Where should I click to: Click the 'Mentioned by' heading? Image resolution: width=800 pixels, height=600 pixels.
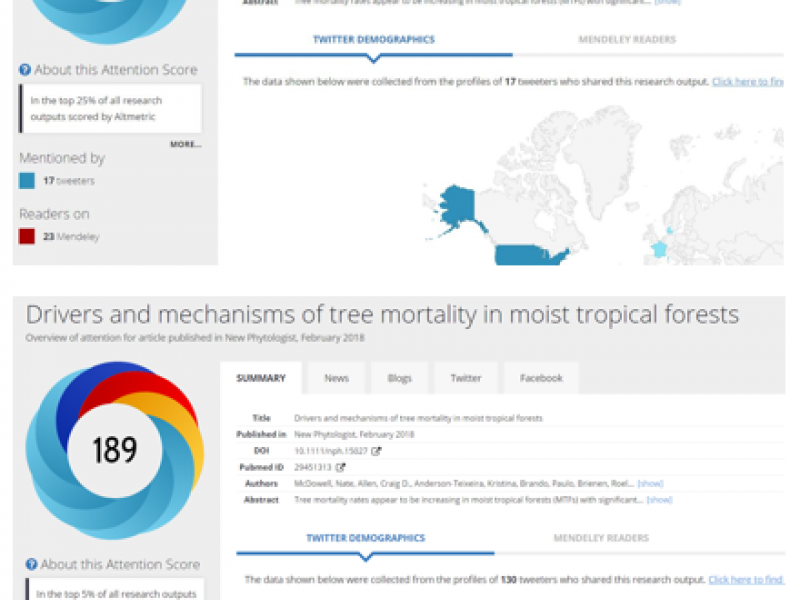pos(62,159)
